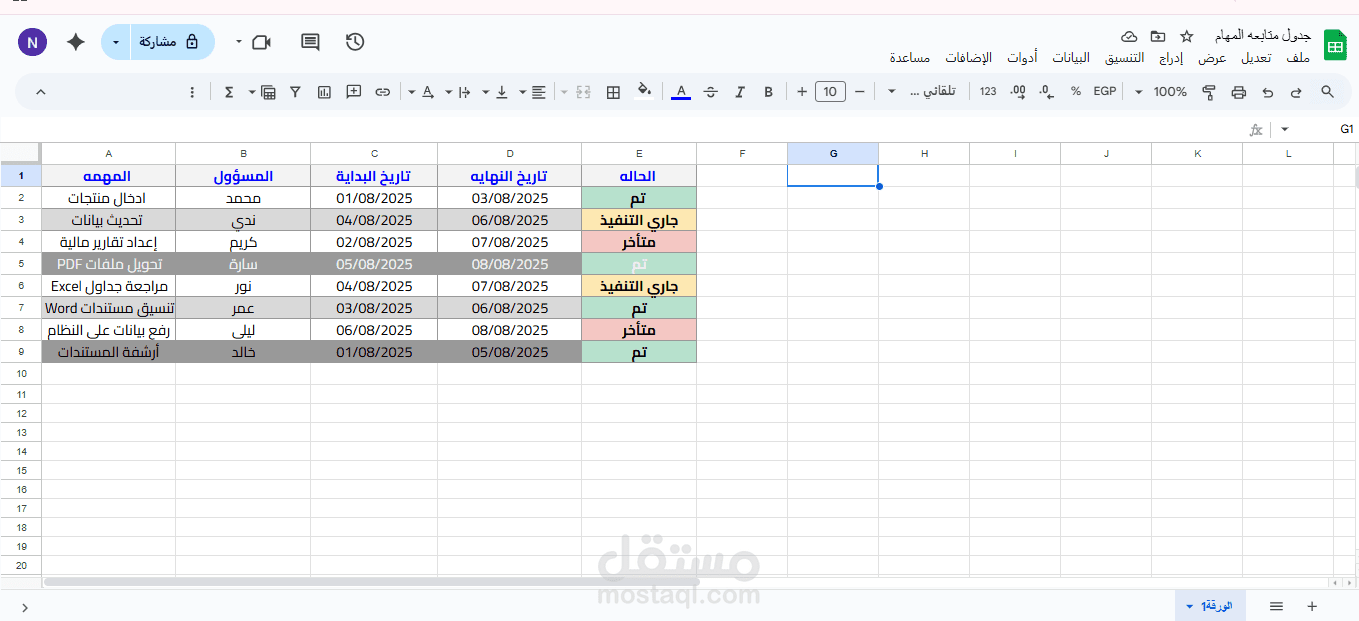Toggle italic formatting
The image size is (1359, 621).
click(x=740, y=92)
